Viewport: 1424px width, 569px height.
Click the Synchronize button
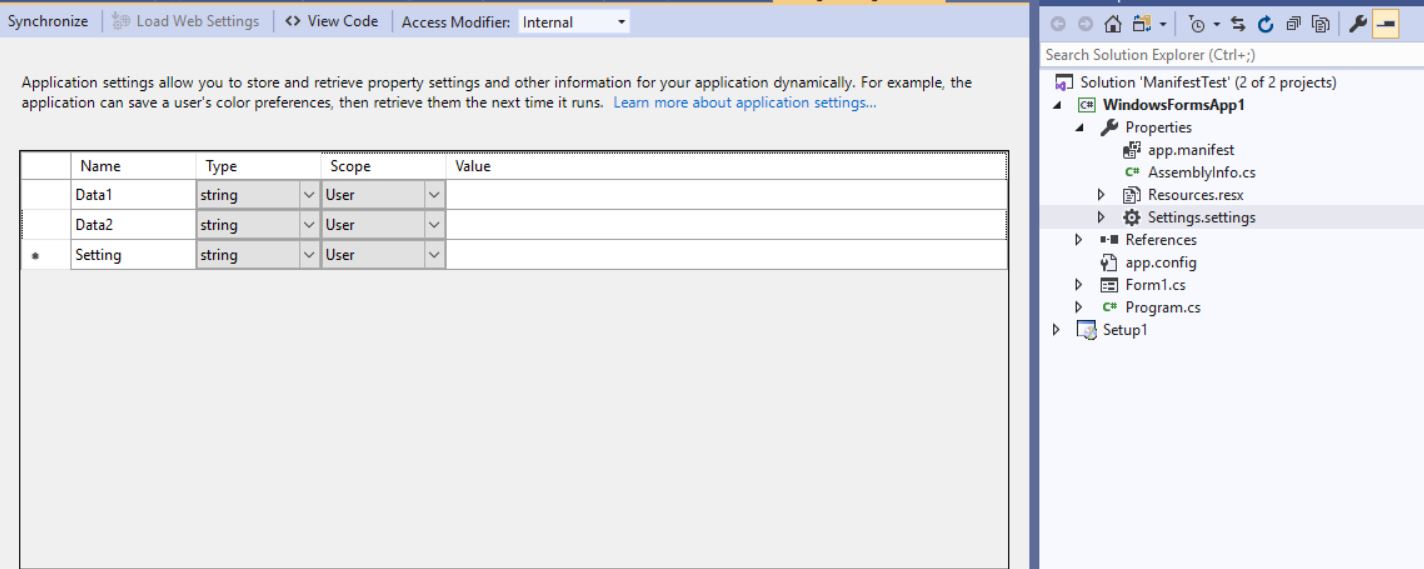[48, 22]
